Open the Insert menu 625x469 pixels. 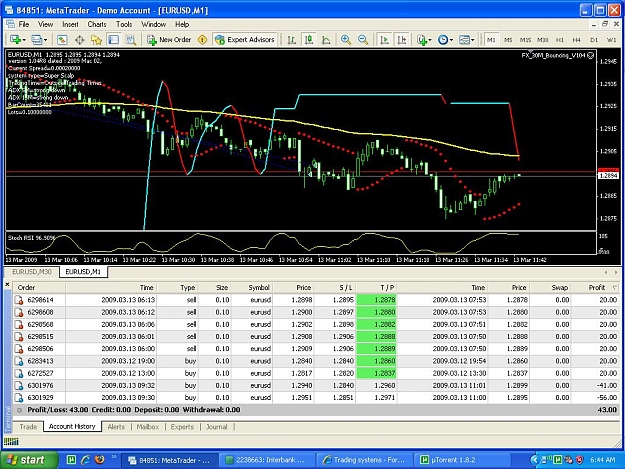pos(70,24)
